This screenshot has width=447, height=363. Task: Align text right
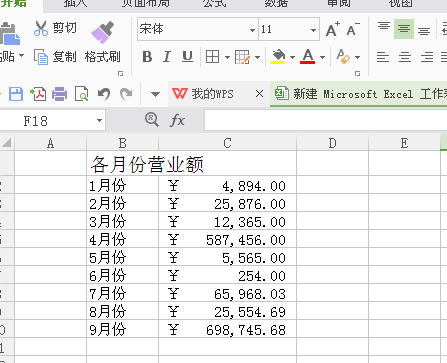point(427,57)
